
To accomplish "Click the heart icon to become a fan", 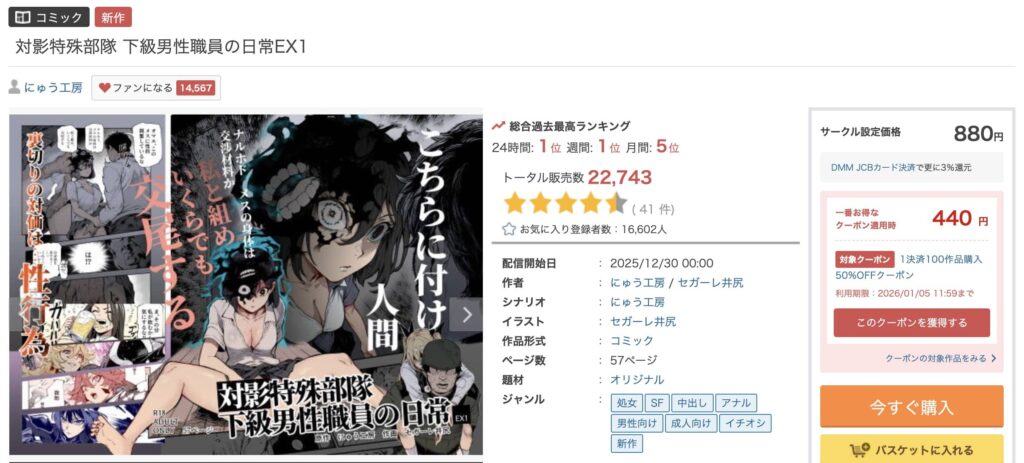I will (x=104, y=88).
